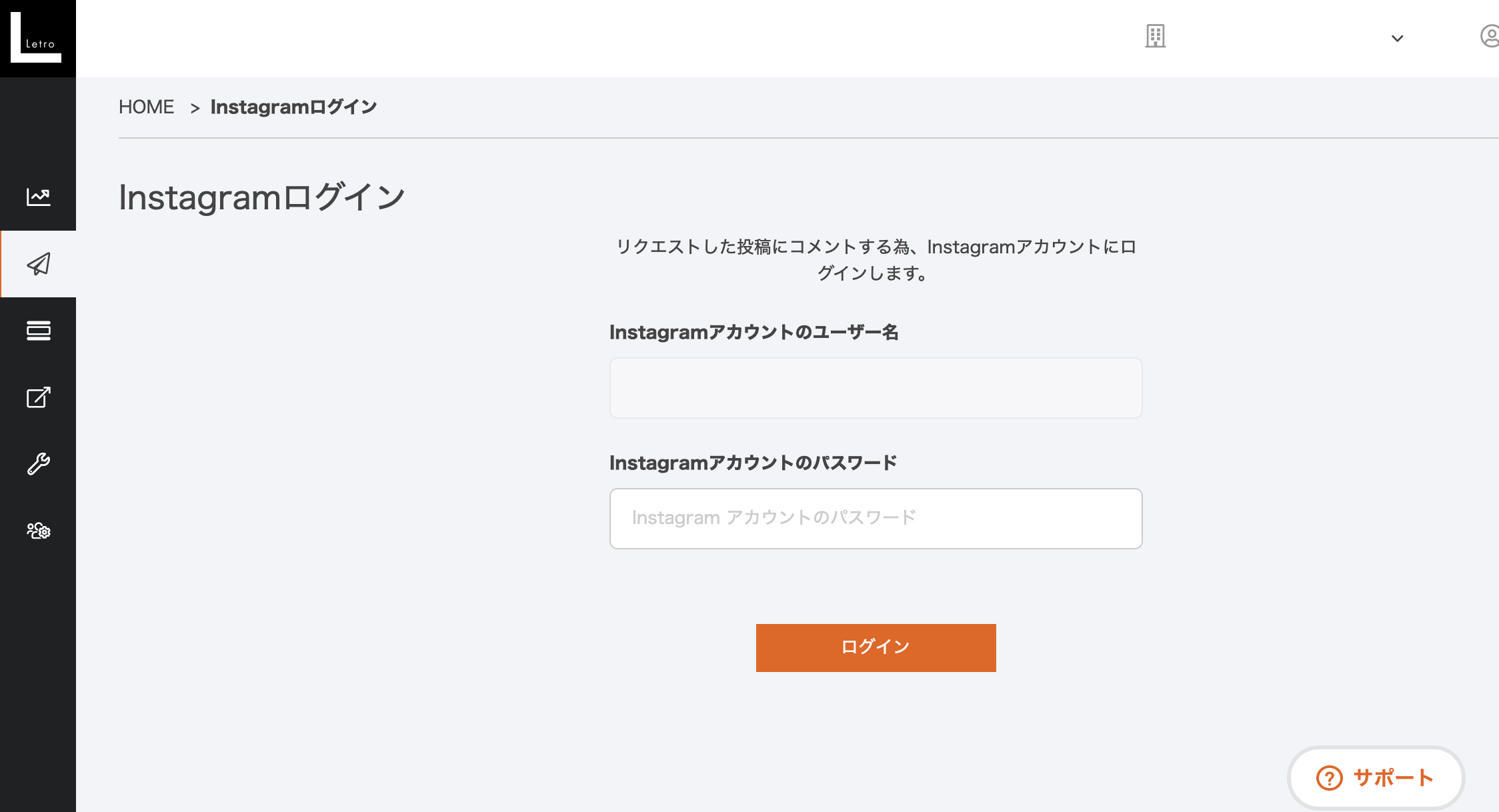The image size is (1499, 812).
Task: Select the wrench settings icon in sidebar
Action: tap(38, 463)
